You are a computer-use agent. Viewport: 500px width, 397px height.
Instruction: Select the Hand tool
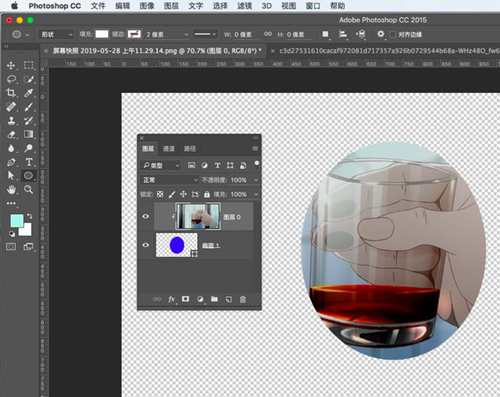pyautogui.click(x=11, y=189)
